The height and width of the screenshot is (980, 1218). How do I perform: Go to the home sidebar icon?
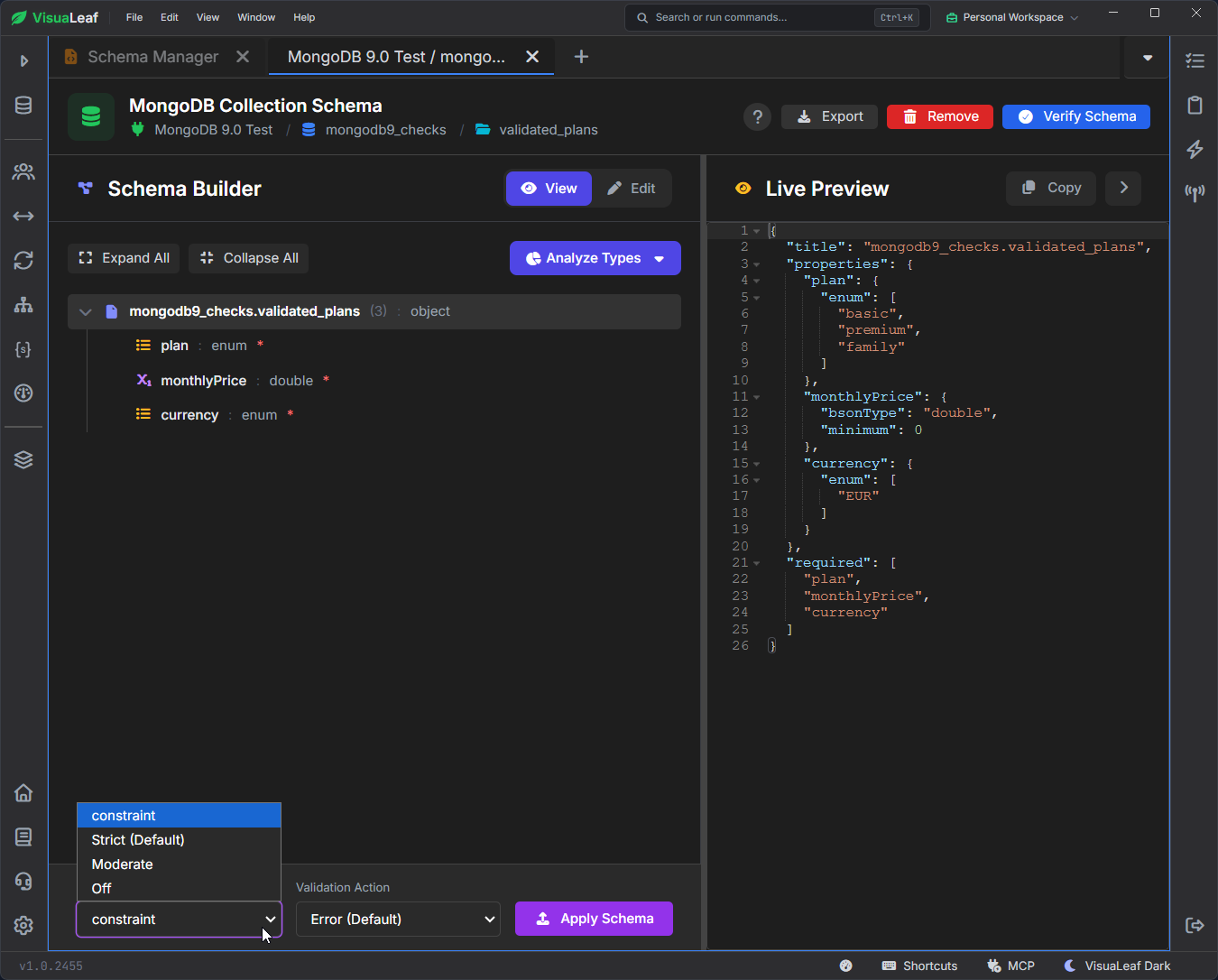point(23,792)
